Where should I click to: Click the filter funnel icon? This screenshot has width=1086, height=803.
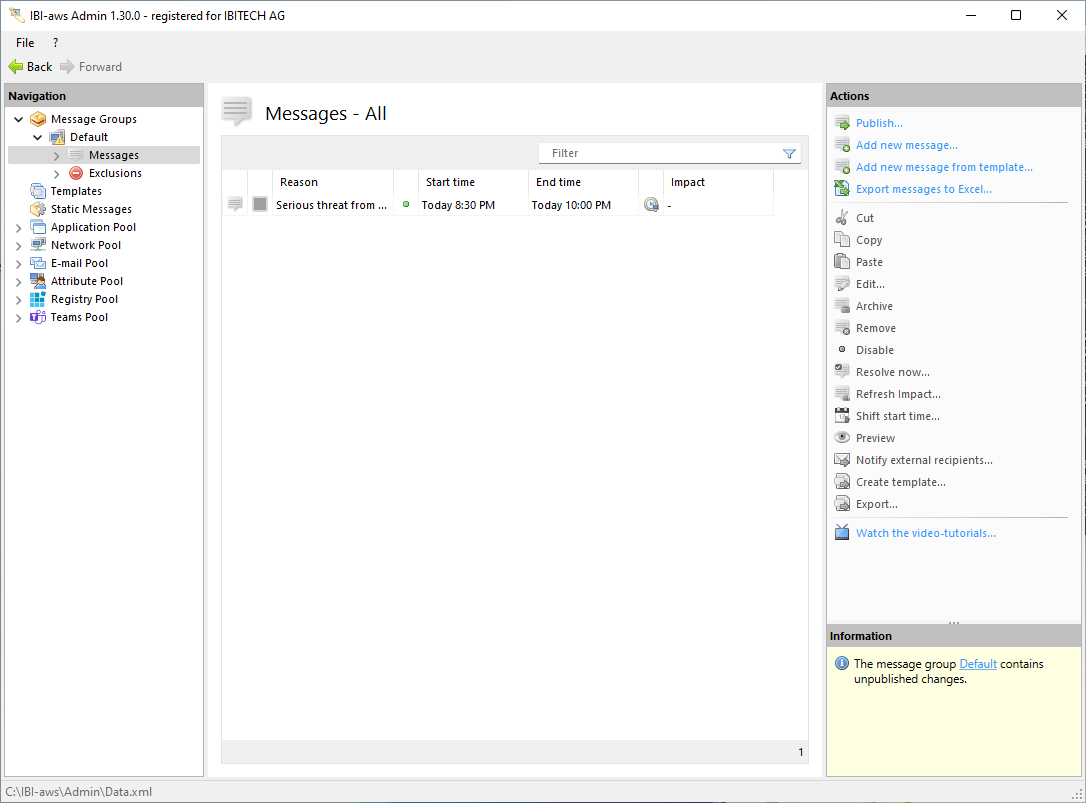point(789,154)
